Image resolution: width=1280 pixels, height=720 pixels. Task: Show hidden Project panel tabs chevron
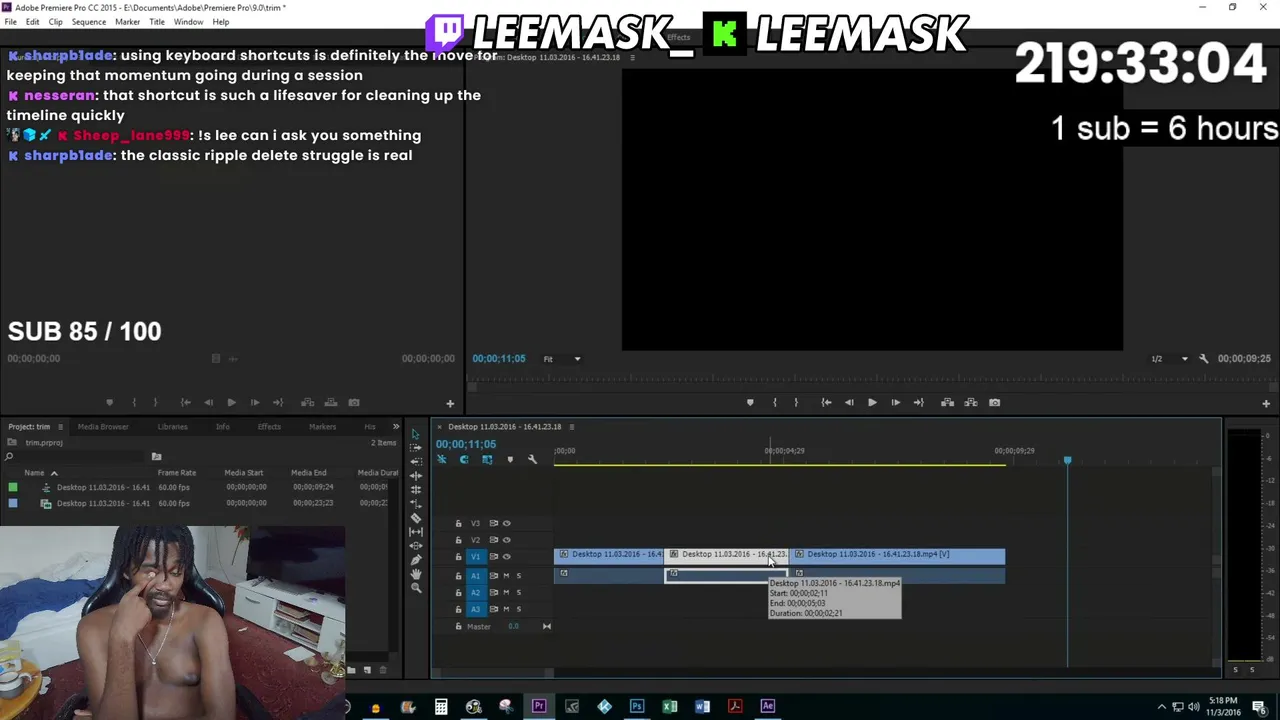[x=395, y=427]
